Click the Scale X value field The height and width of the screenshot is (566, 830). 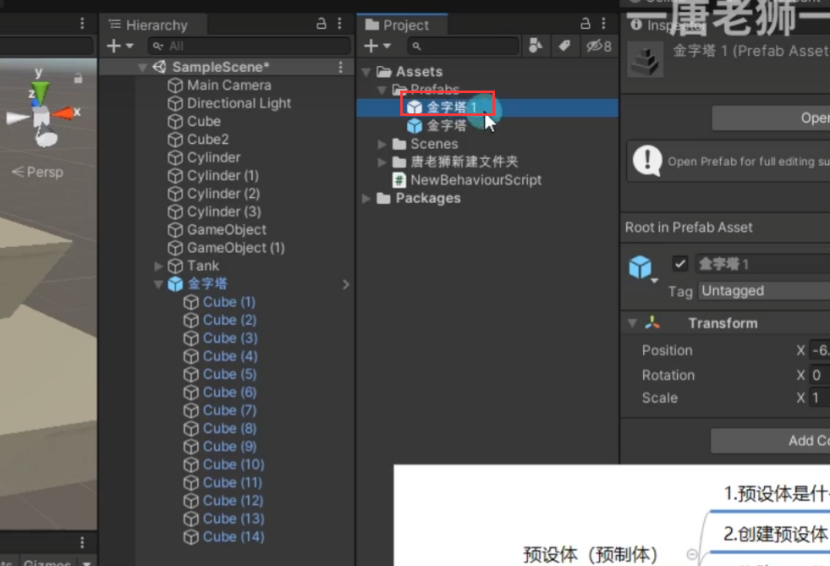[x=819, y=398]
